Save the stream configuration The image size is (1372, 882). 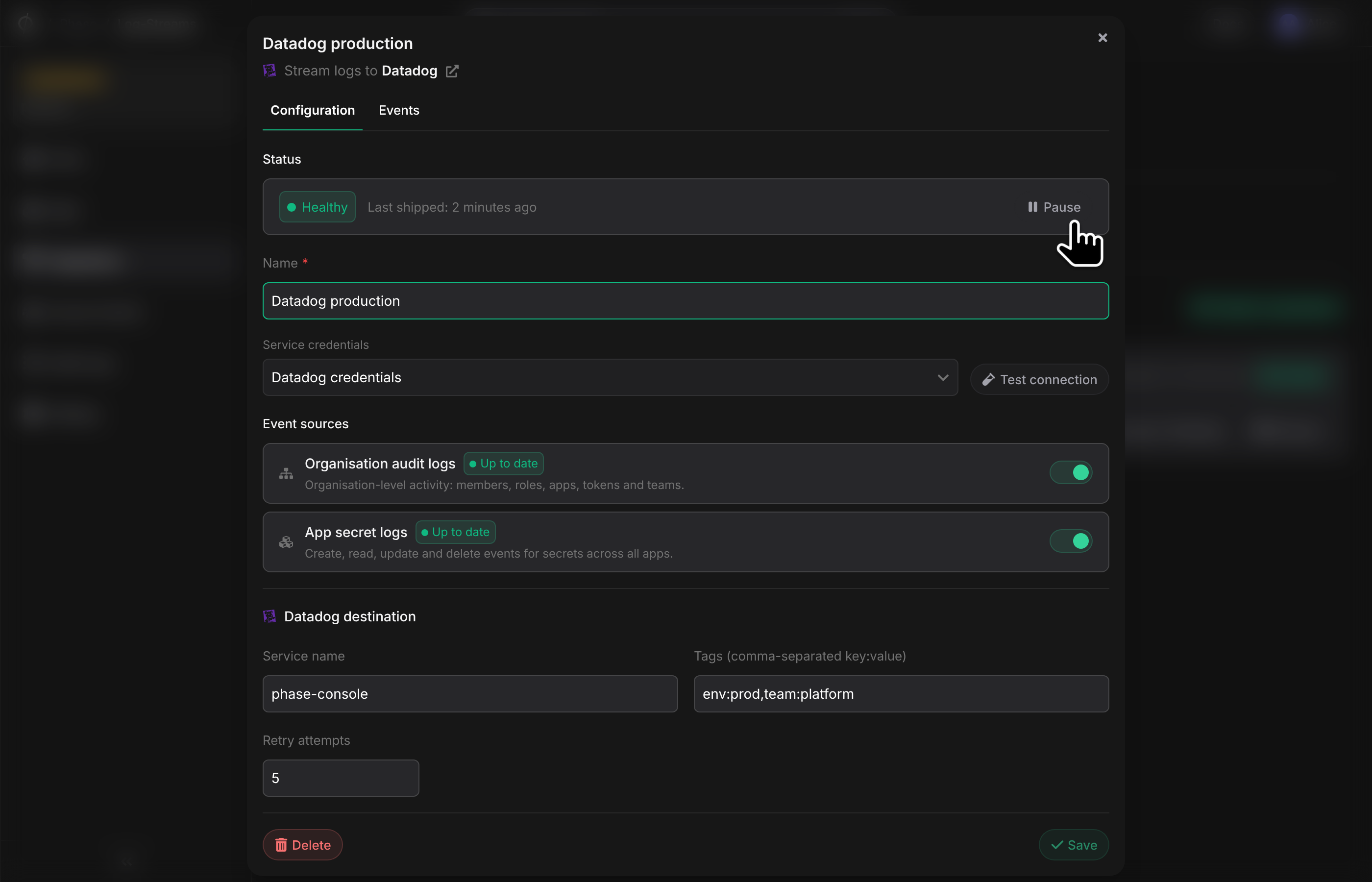coord(1074,845)
